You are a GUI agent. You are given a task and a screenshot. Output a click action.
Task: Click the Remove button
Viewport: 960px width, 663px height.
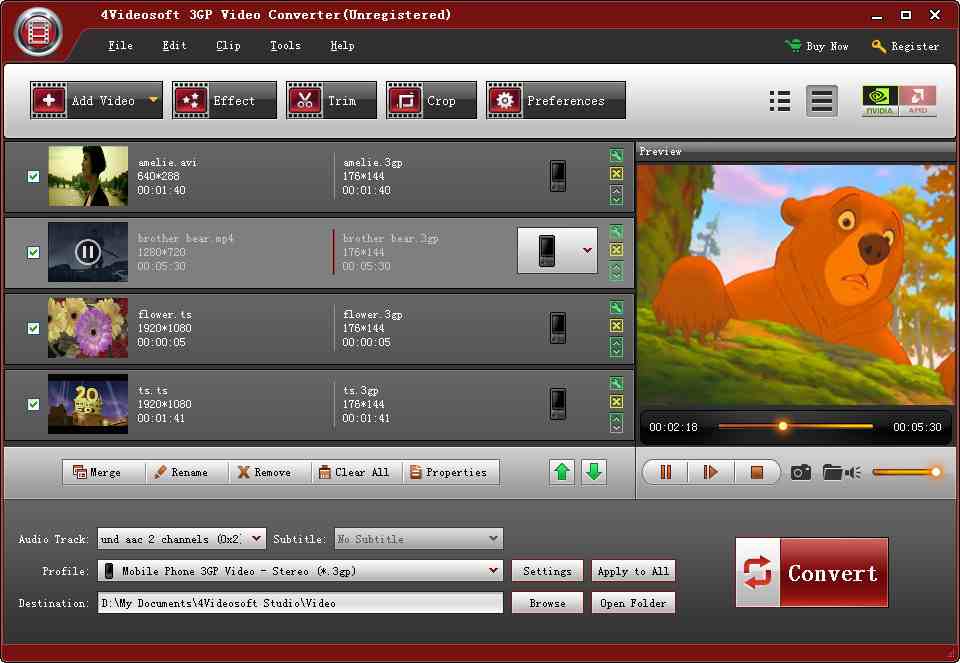[269, 473]
